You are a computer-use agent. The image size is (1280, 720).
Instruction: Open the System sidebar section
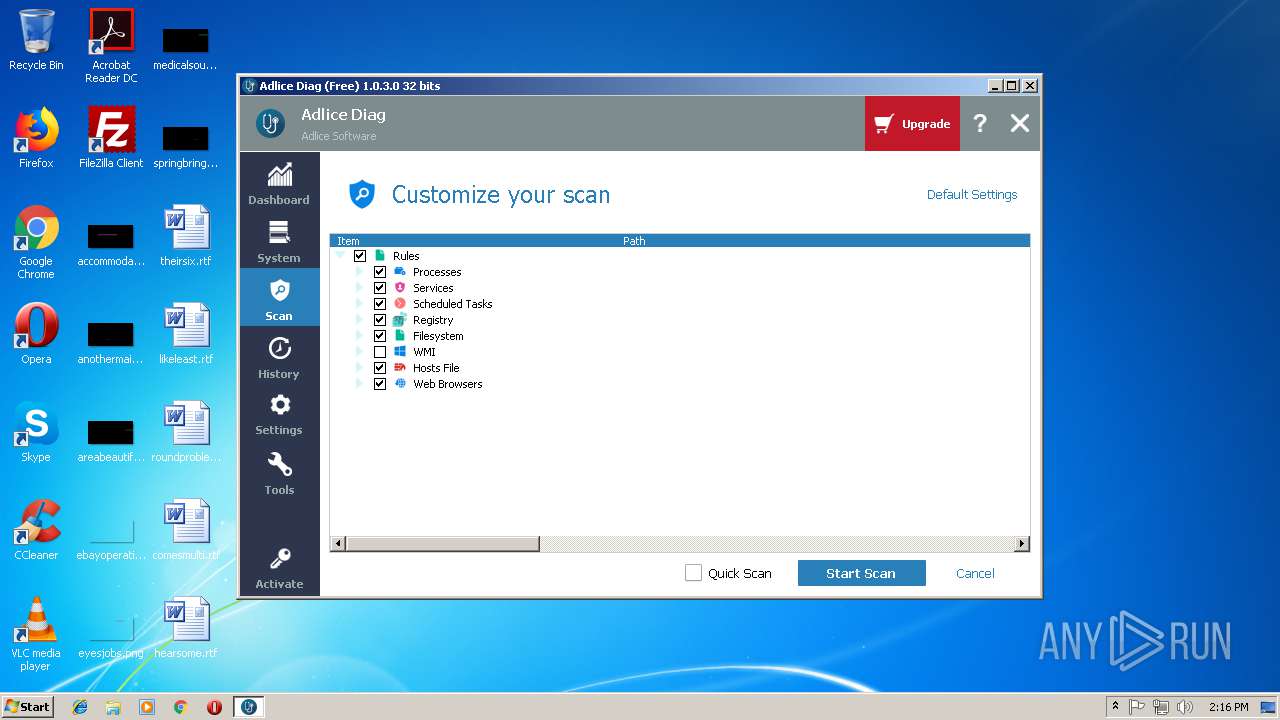click(x=279, y=241)
